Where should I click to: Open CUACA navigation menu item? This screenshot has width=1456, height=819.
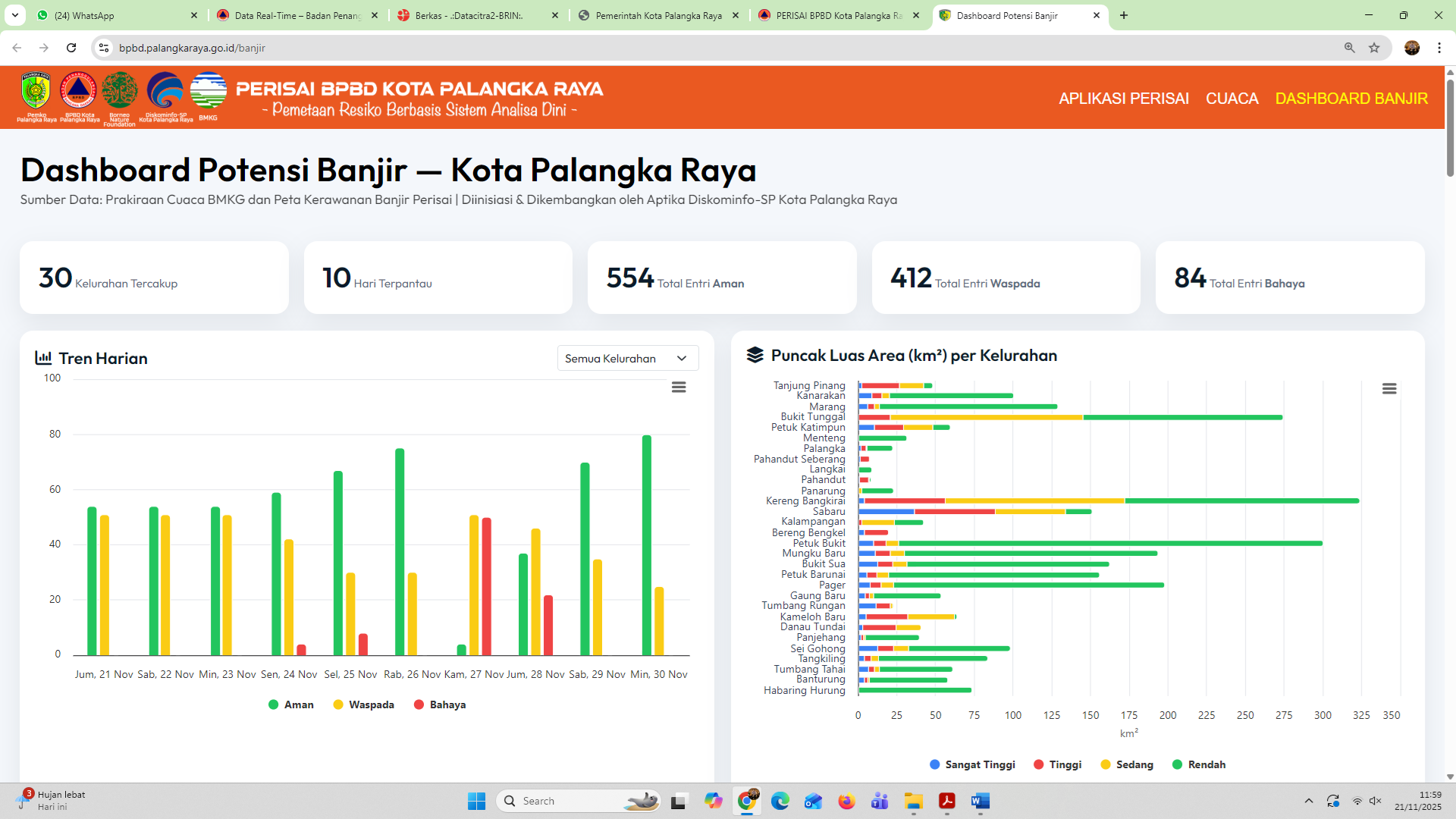[1232, 99]
